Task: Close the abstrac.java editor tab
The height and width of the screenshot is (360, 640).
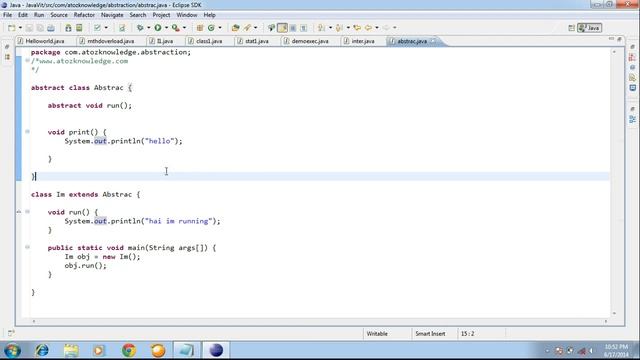Action: (x=433, y=41)
